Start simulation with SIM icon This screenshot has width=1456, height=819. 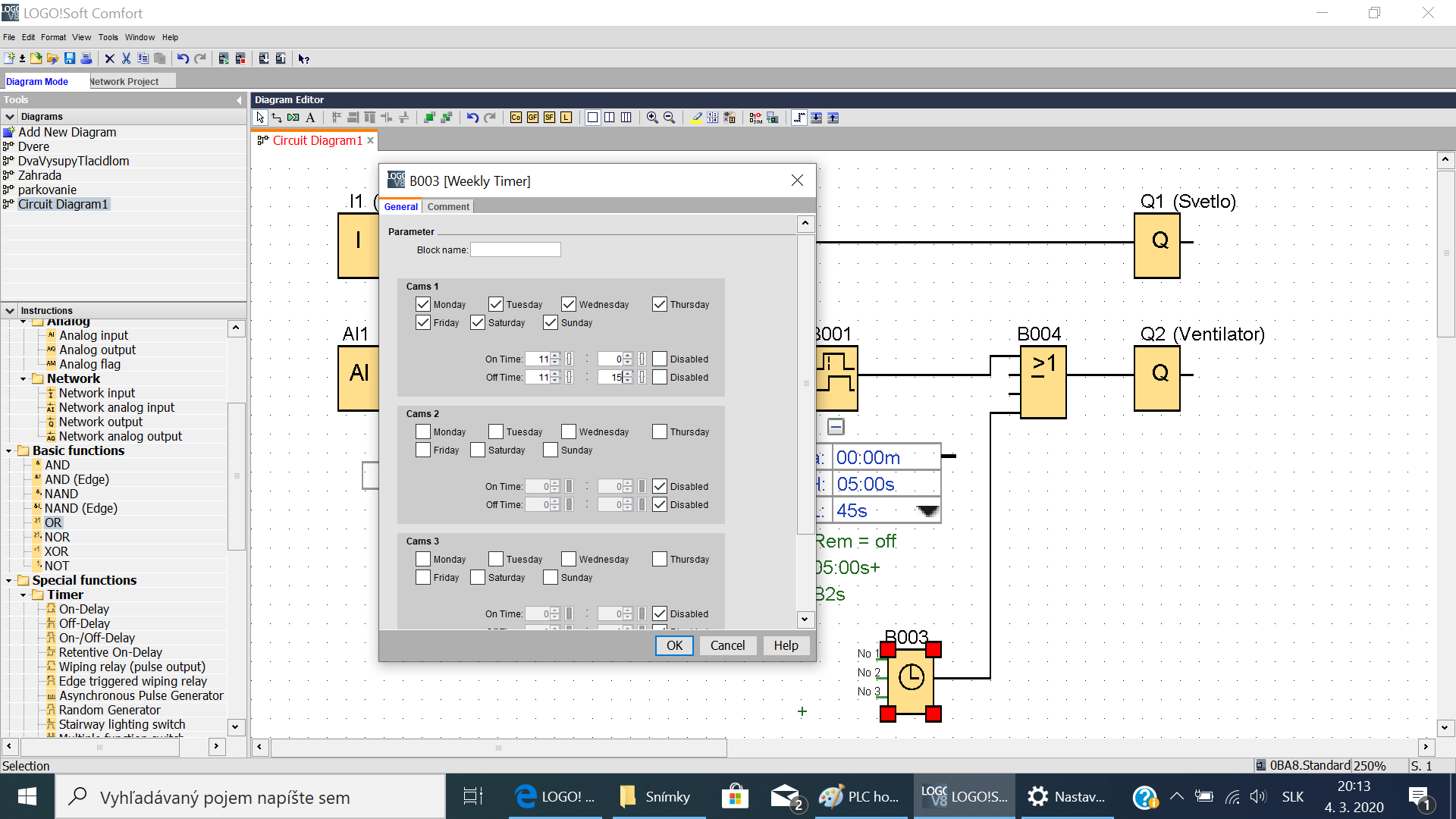click(755, 118)
